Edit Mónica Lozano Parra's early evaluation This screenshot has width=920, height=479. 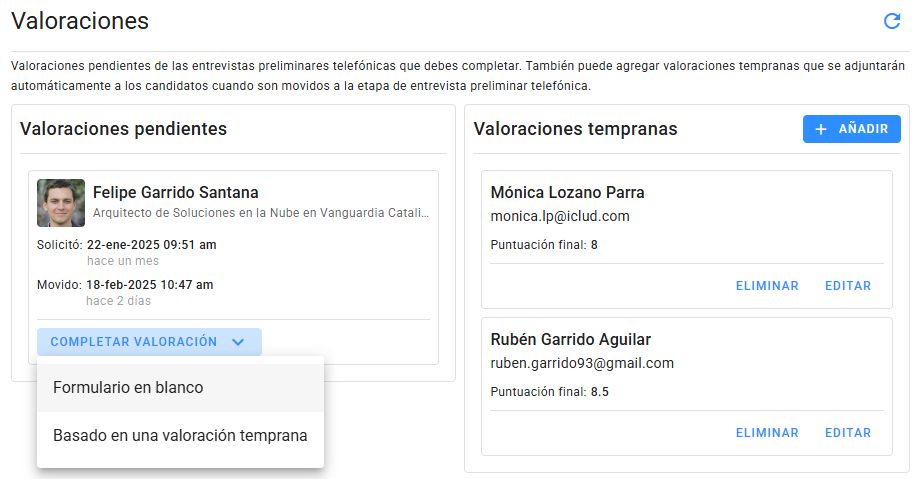847,286
